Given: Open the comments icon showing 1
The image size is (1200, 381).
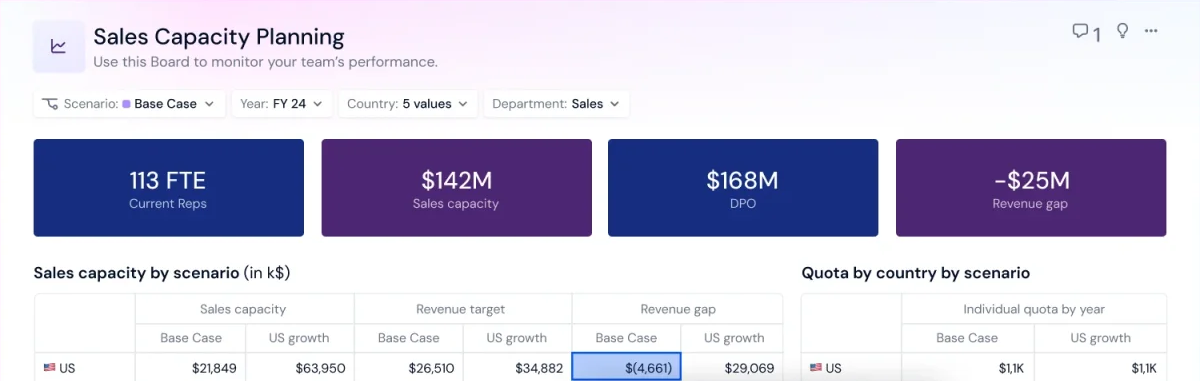Looking at the screenshot, I should tap(1086, 33).
